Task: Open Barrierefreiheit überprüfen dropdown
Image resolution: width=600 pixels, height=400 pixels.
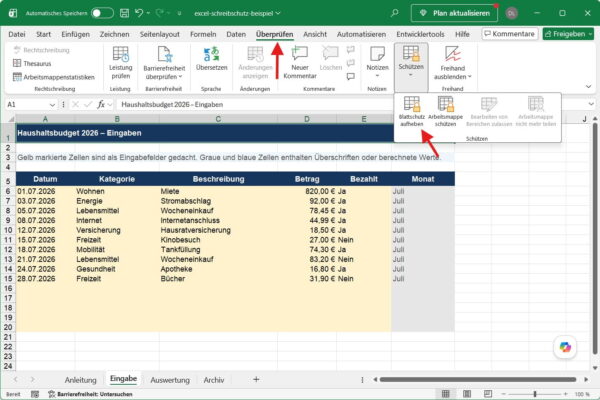Action: coord(164,64)
